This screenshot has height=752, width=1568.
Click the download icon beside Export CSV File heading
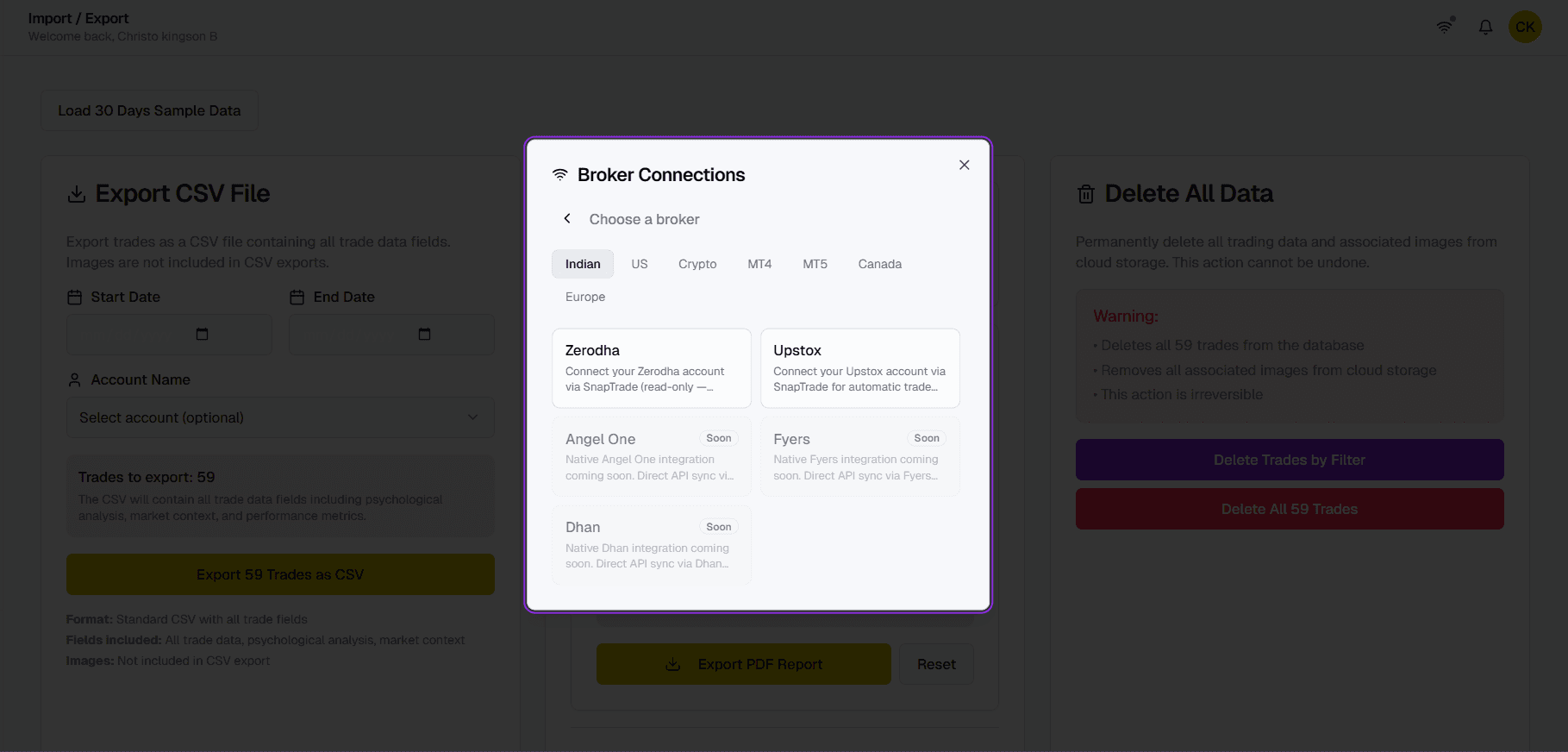pyautogui.click(x=76, y=193)
